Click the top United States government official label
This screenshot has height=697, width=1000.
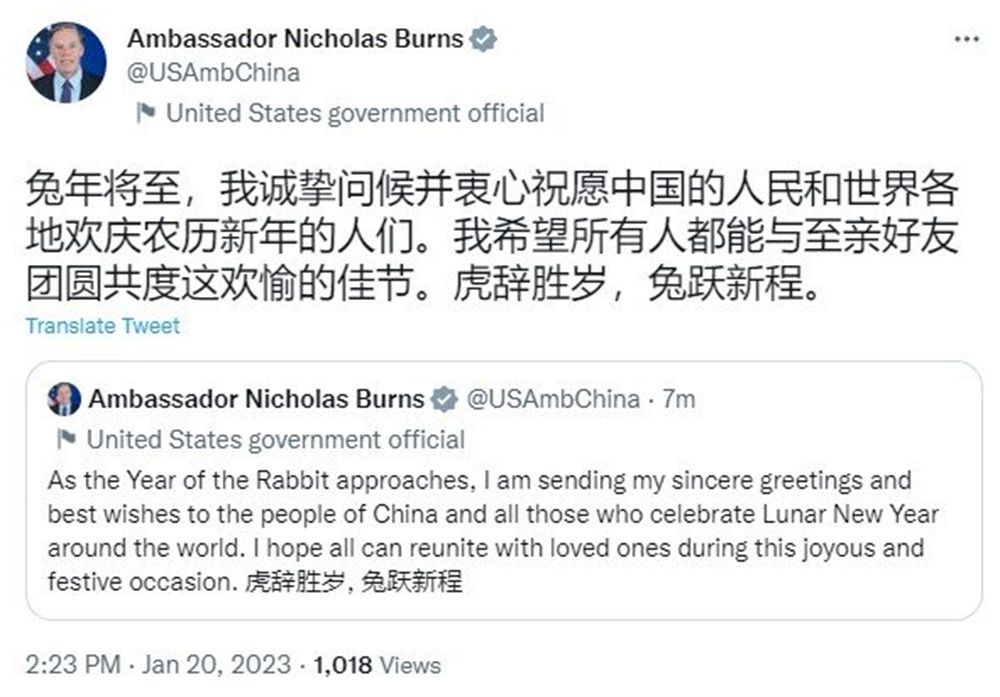355,113
